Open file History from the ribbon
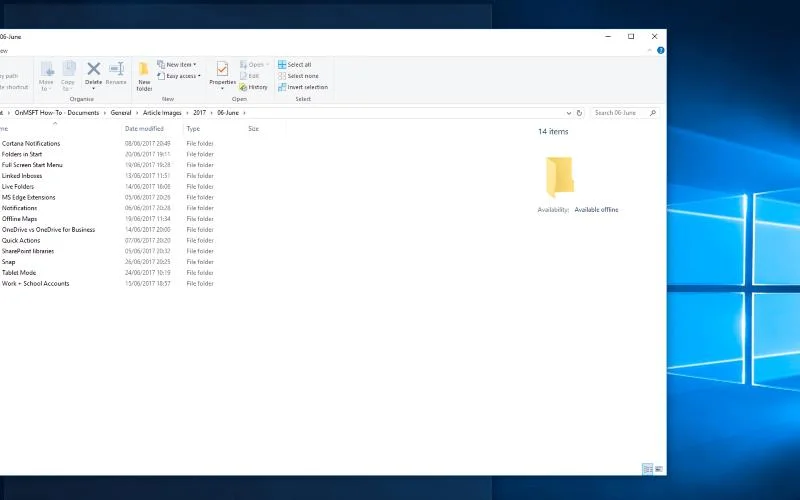This screenshot has height=500, width=800. [x=254, y=87]
